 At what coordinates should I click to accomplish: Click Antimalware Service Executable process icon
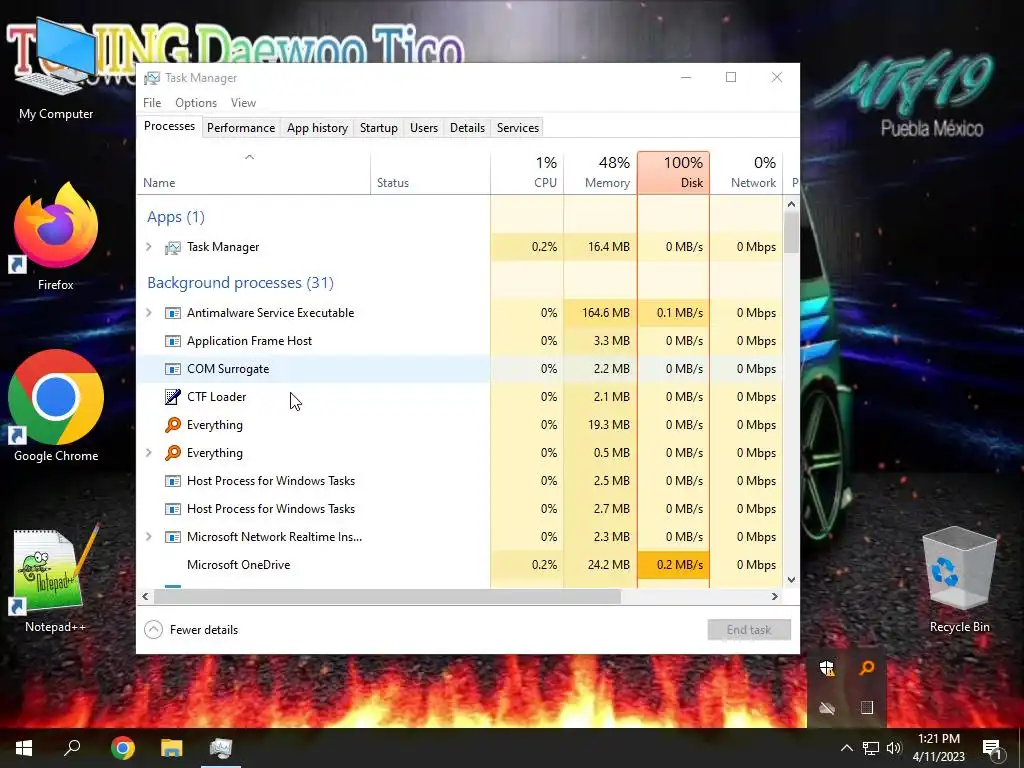tap(172, 313)
